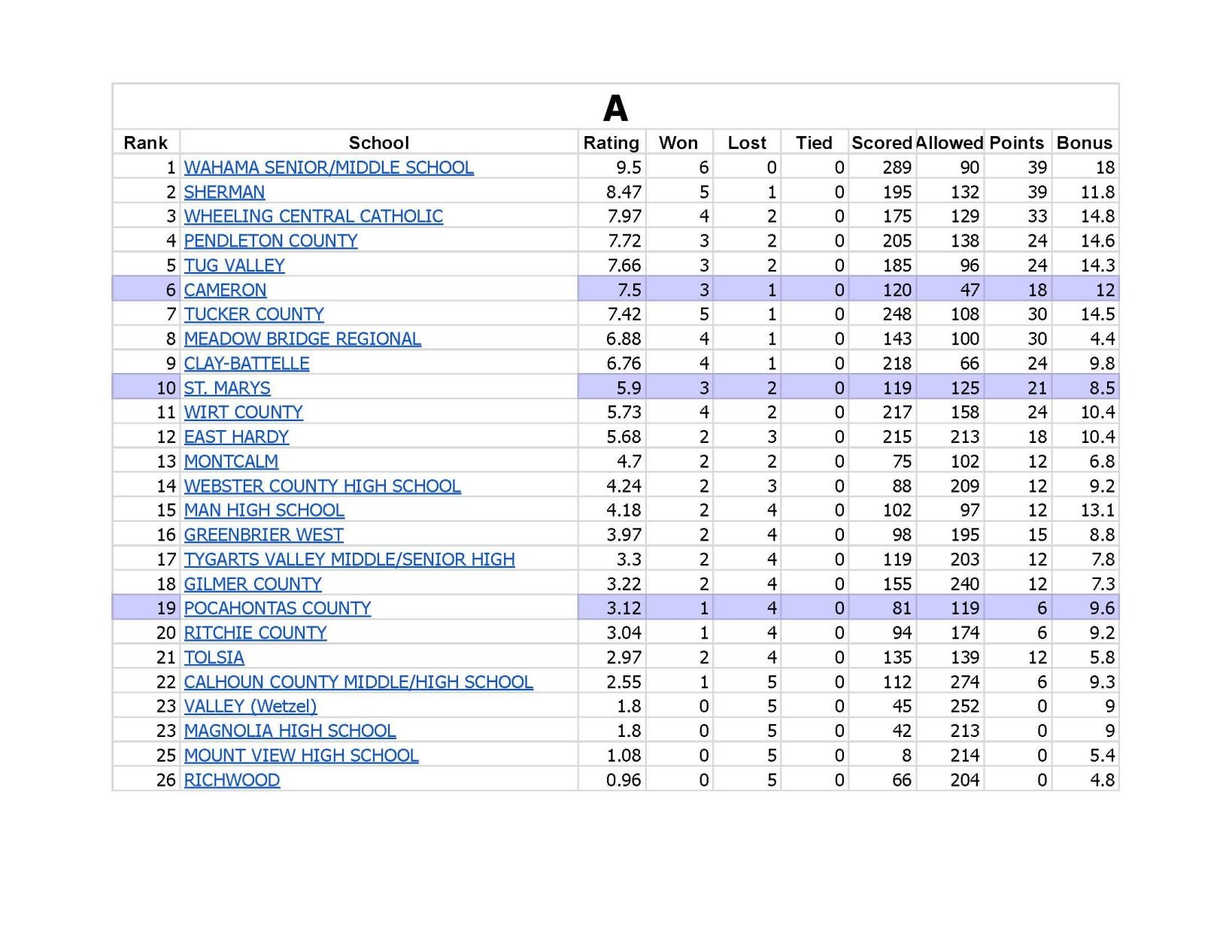View the GREENBRIER WEST page
Viewport: 1232px width, 952px height.
click(262, 535)
